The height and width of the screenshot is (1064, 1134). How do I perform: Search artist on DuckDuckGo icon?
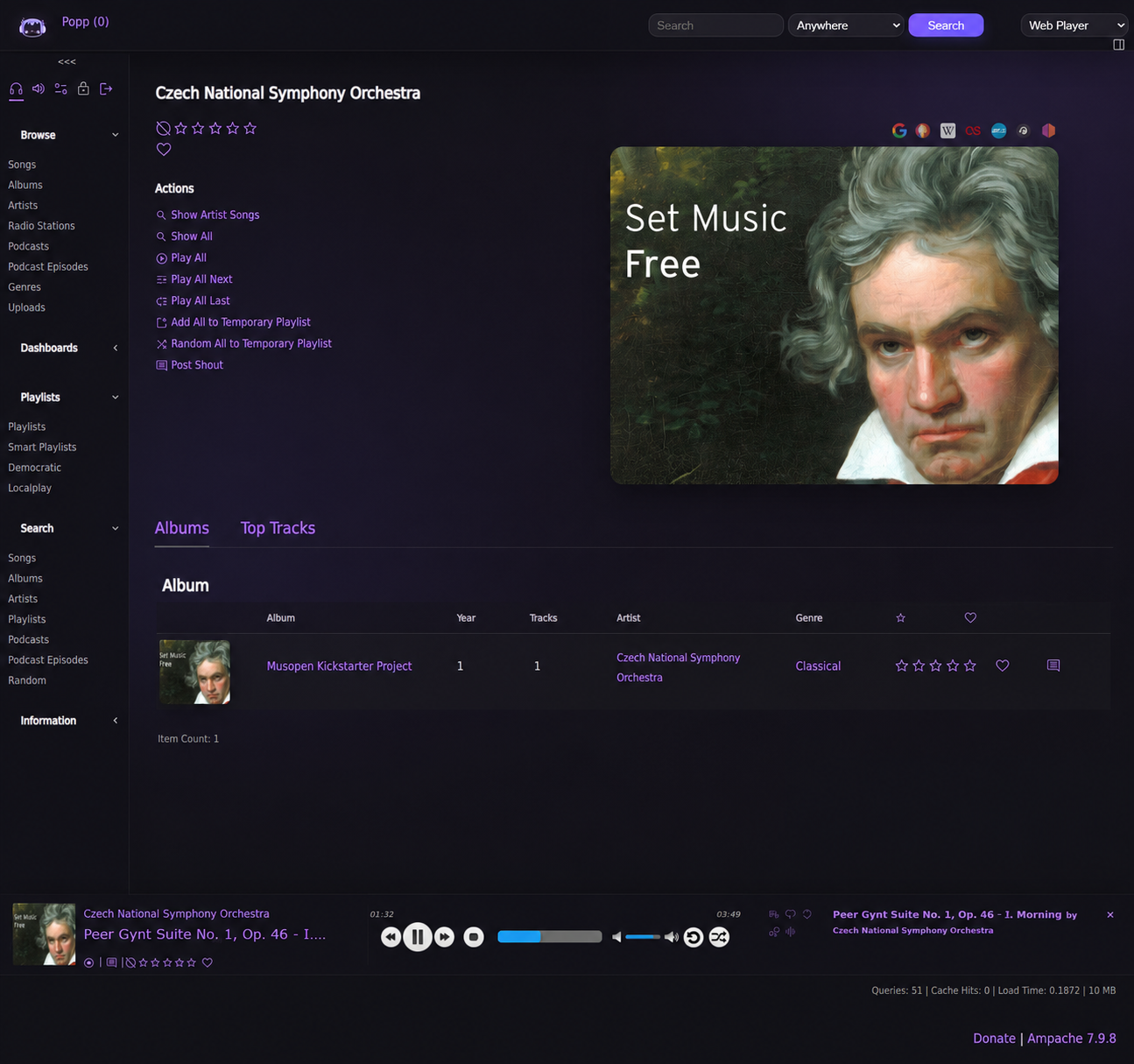click(x=923, y=130)
